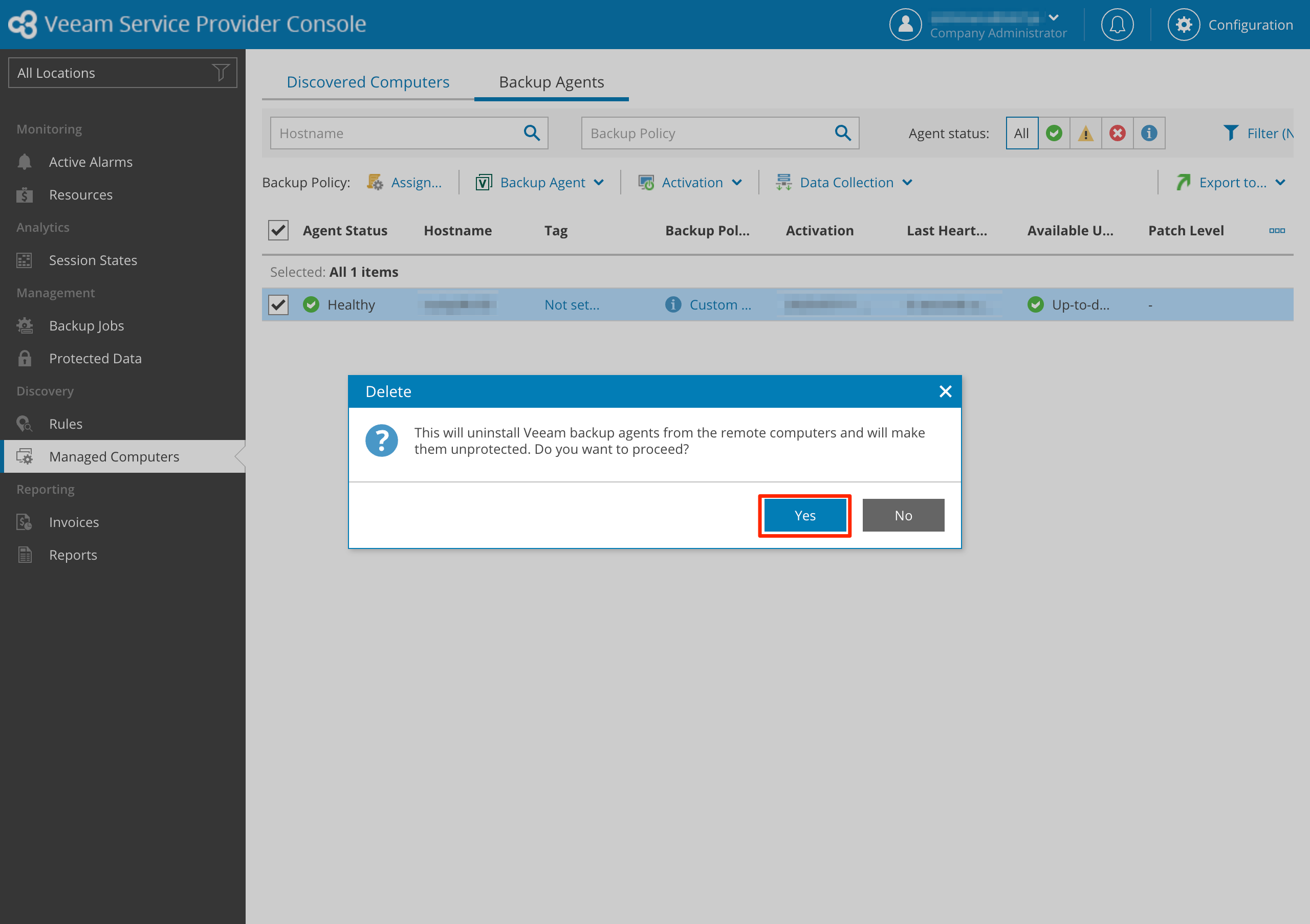Sort by Activation column header

(819, 230)
